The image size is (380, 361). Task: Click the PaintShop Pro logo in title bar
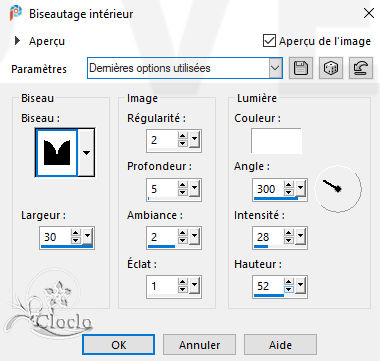16,13
